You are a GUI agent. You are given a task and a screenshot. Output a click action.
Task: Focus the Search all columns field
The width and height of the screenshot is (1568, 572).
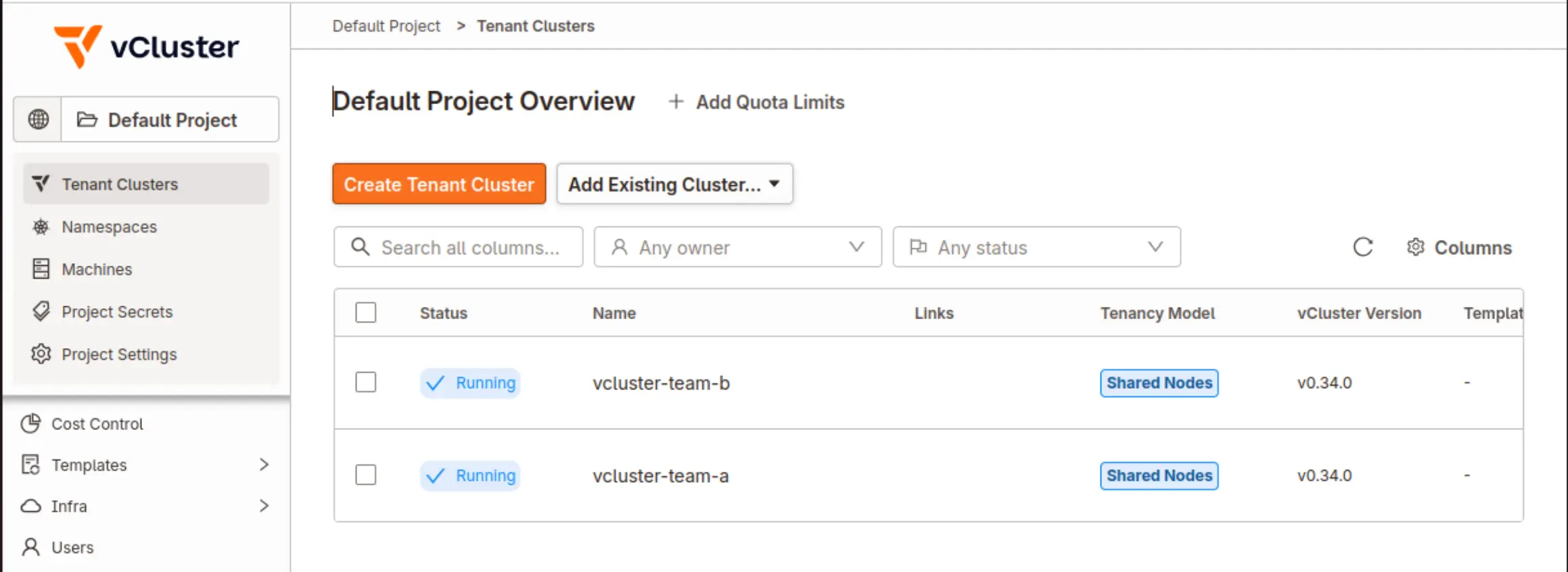(x=458, y=247)
